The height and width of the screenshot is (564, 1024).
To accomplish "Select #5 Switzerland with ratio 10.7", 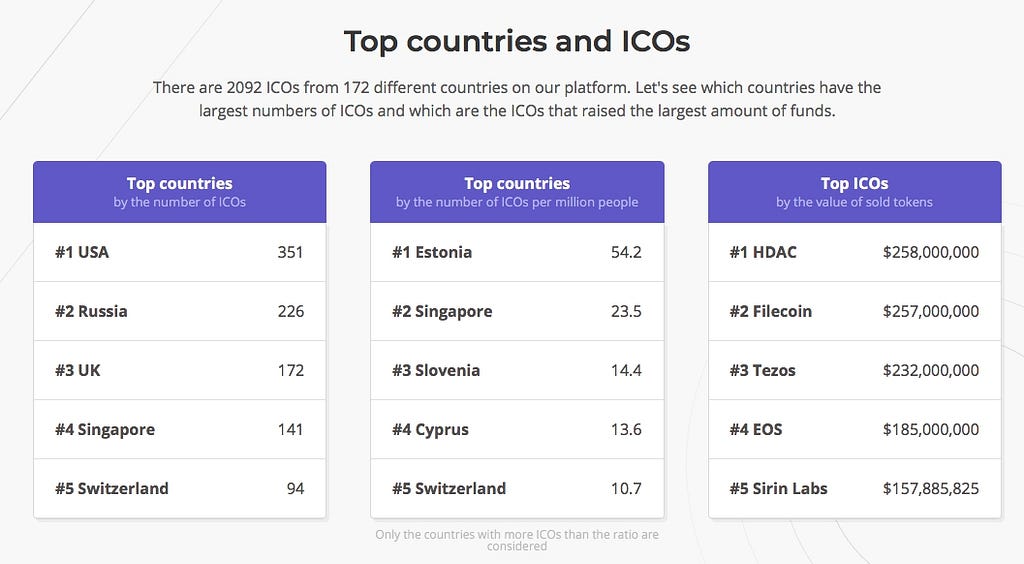I will (517, 488).
